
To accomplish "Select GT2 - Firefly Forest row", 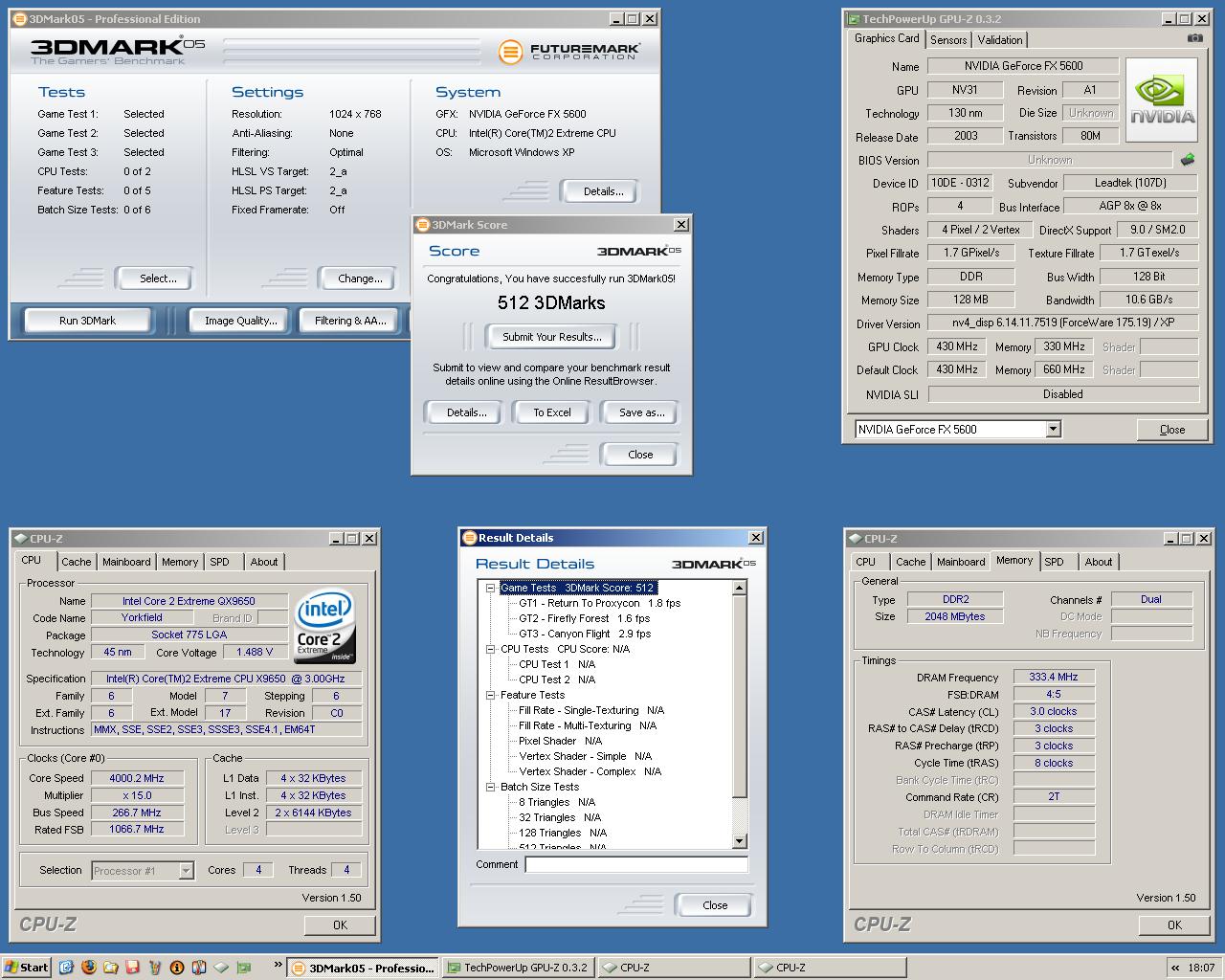I will [x=584, y=618].
